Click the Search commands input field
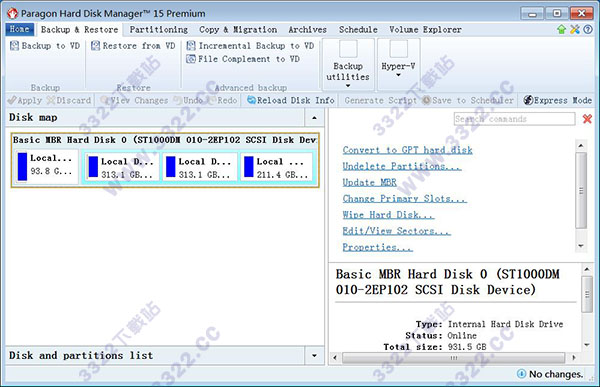This screenshot has height=387, width=600. 514,119
